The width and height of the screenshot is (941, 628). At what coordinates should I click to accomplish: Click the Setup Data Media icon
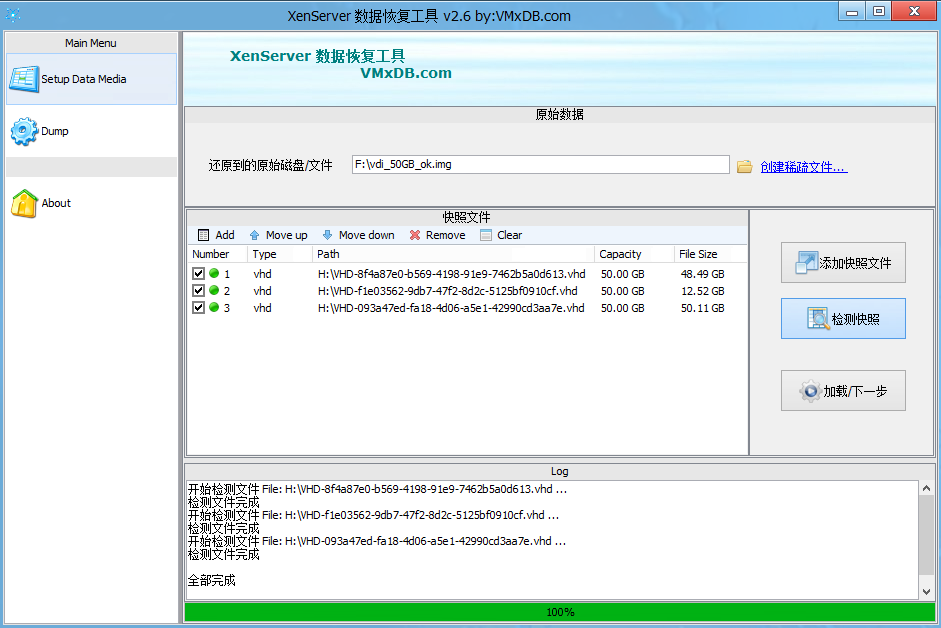point(24,79)
